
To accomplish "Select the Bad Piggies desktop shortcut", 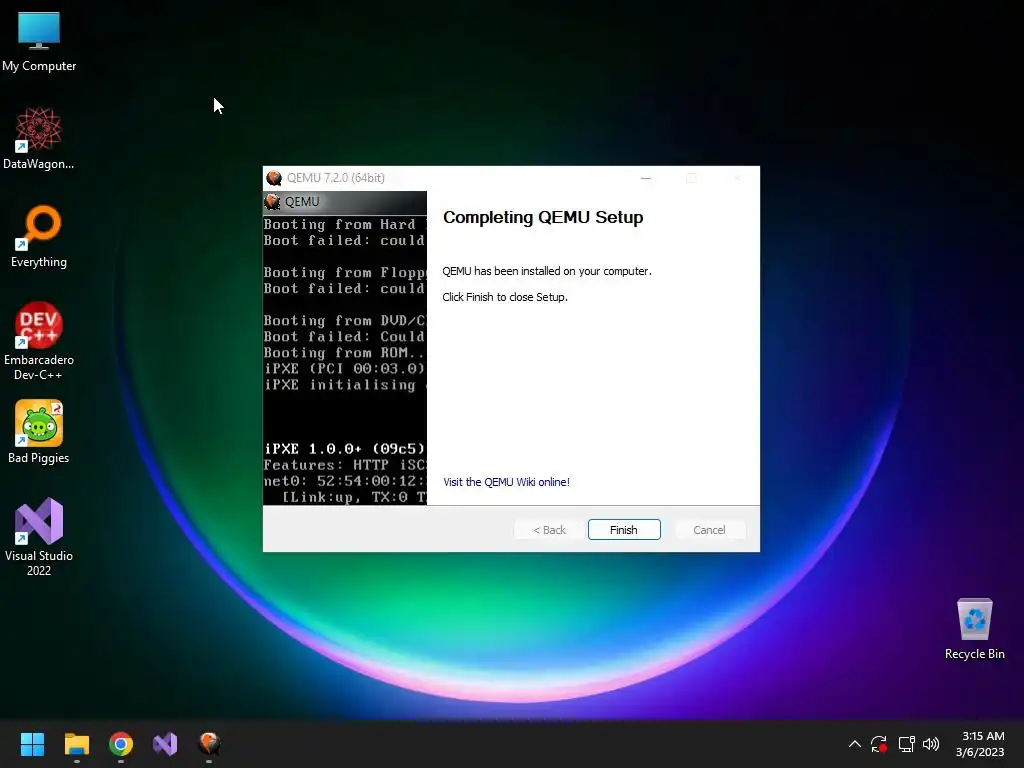I will (39, 432).
